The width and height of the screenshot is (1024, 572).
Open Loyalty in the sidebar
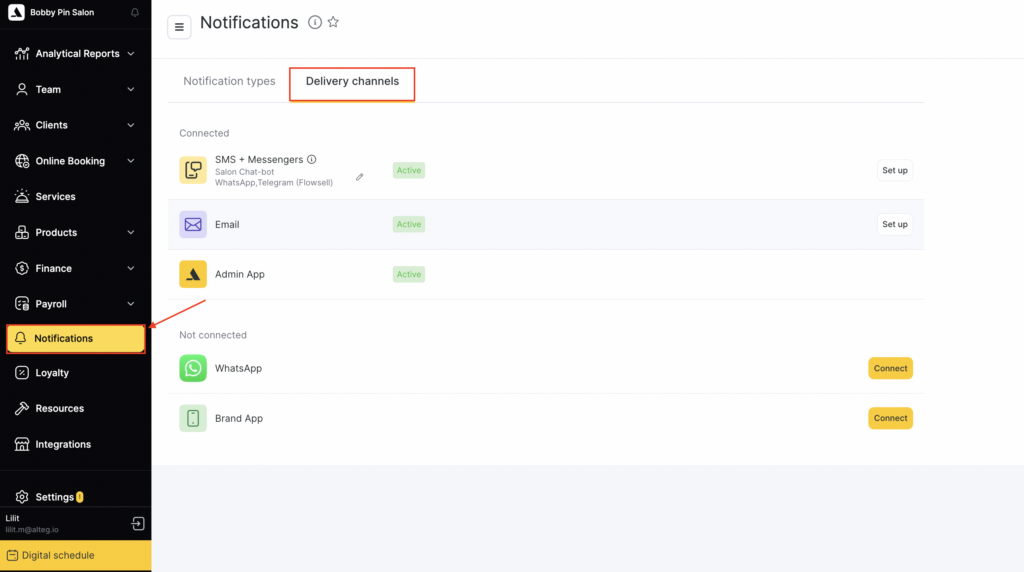pos(52,373)
